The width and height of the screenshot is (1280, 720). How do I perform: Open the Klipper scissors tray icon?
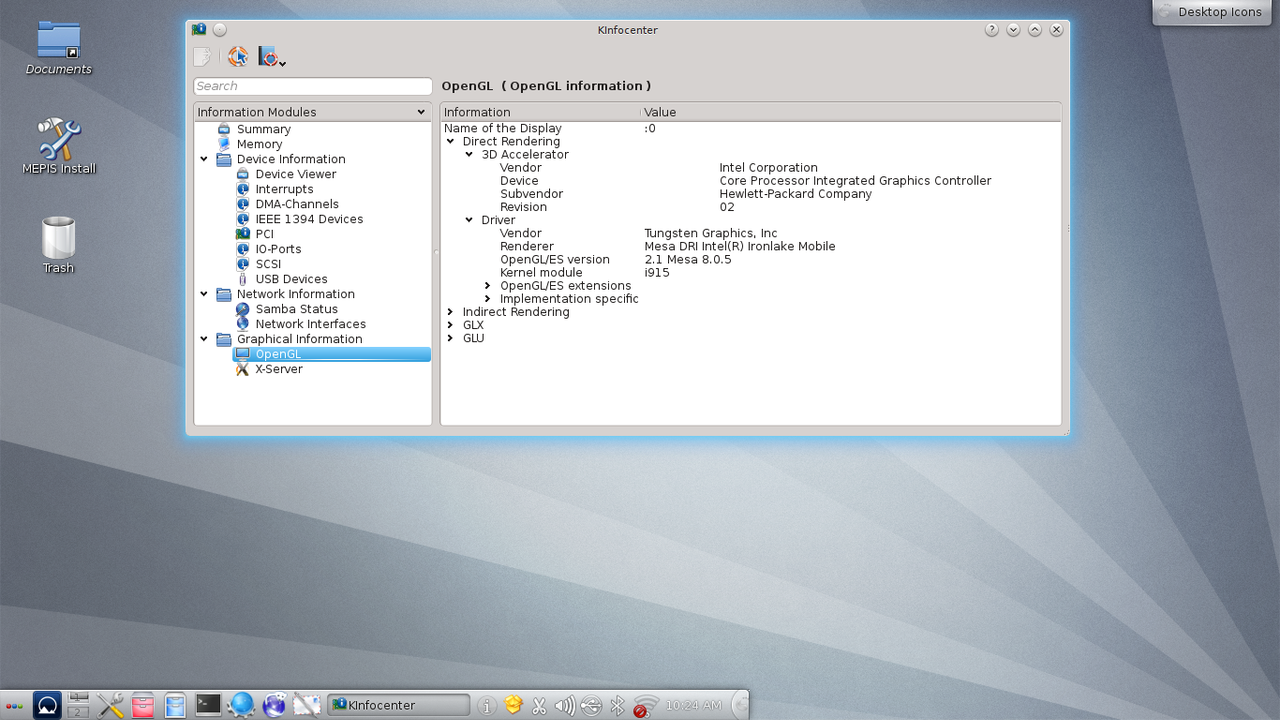click(x=539, y=706)
